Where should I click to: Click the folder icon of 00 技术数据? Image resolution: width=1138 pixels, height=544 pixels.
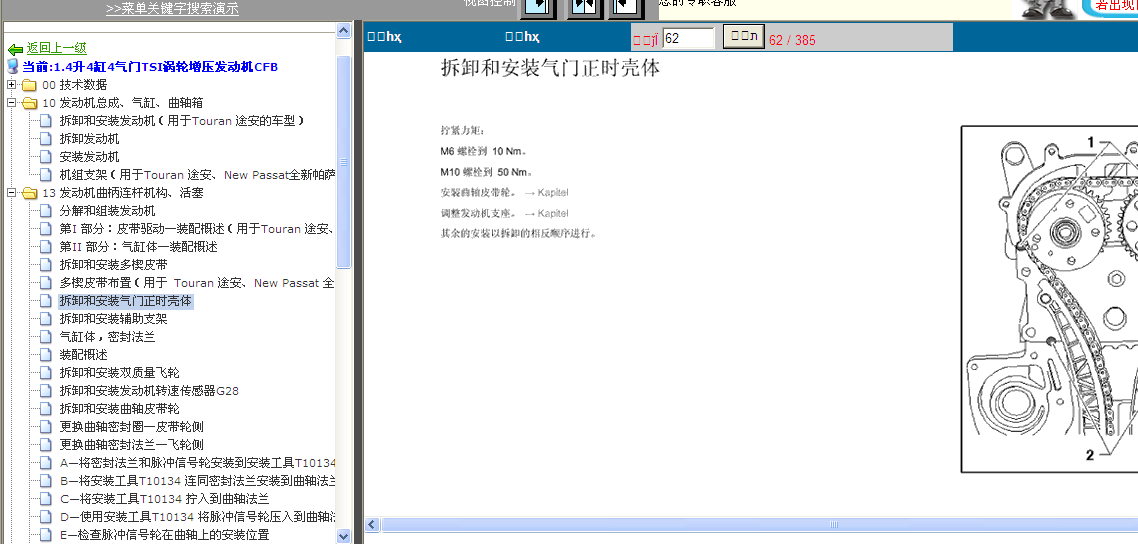click(x=29, y=85)
